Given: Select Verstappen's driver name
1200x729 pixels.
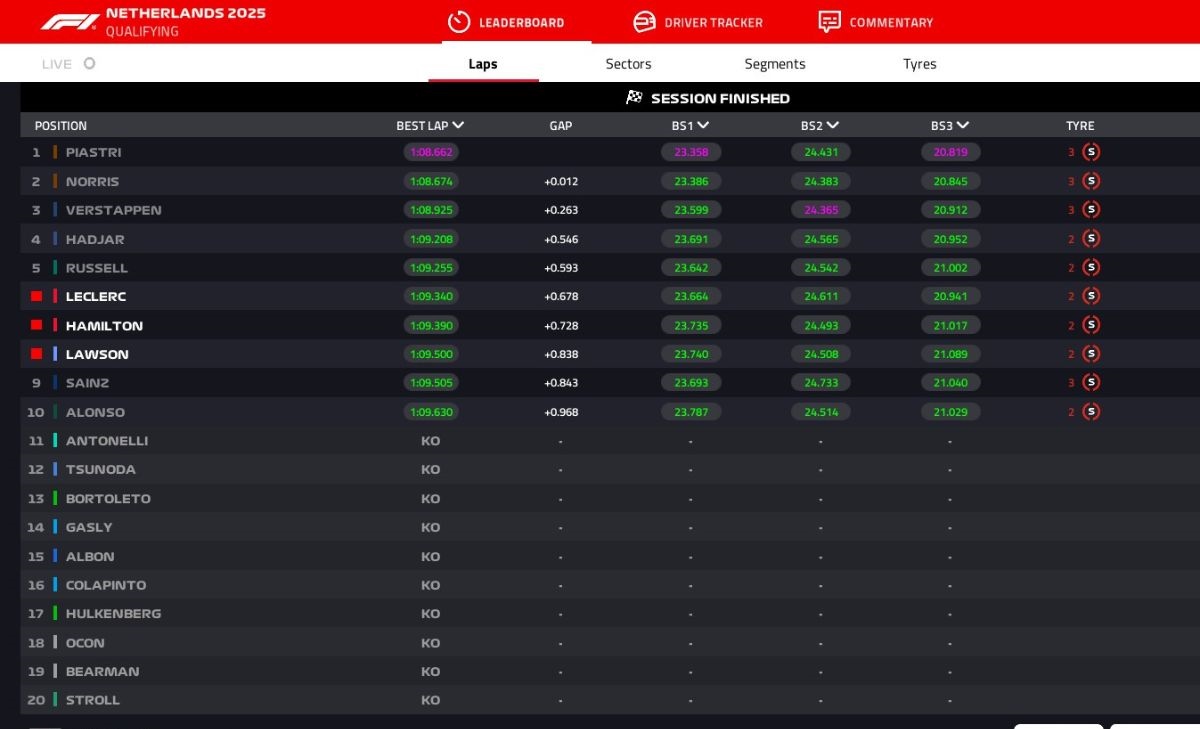Looking at the screenshot, I should click(x=113, y=210).
